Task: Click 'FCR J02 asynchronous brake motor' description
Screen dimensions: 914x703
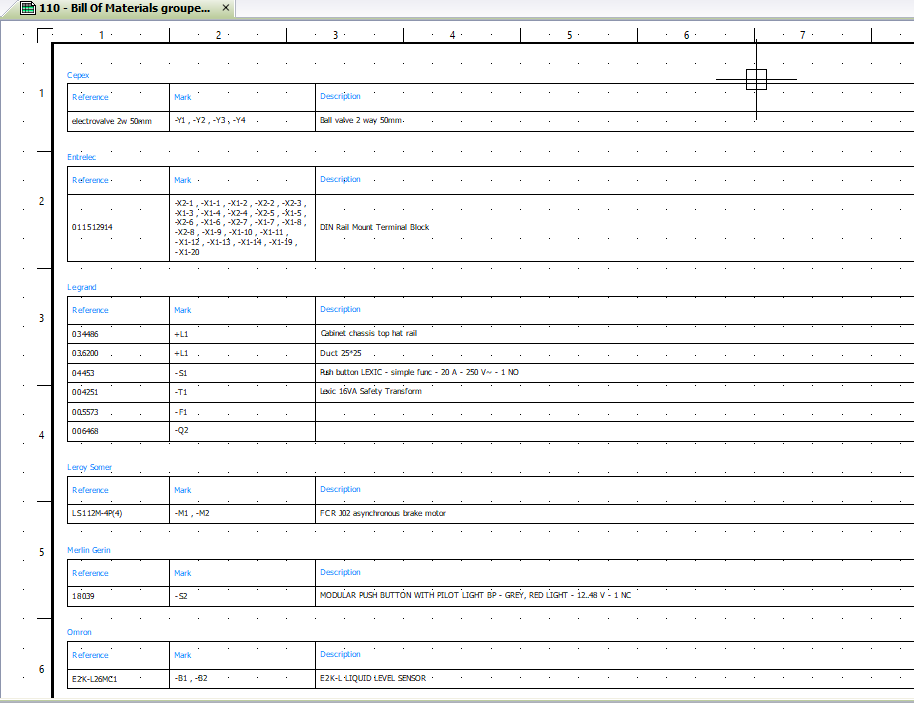Action: point(383,514)
